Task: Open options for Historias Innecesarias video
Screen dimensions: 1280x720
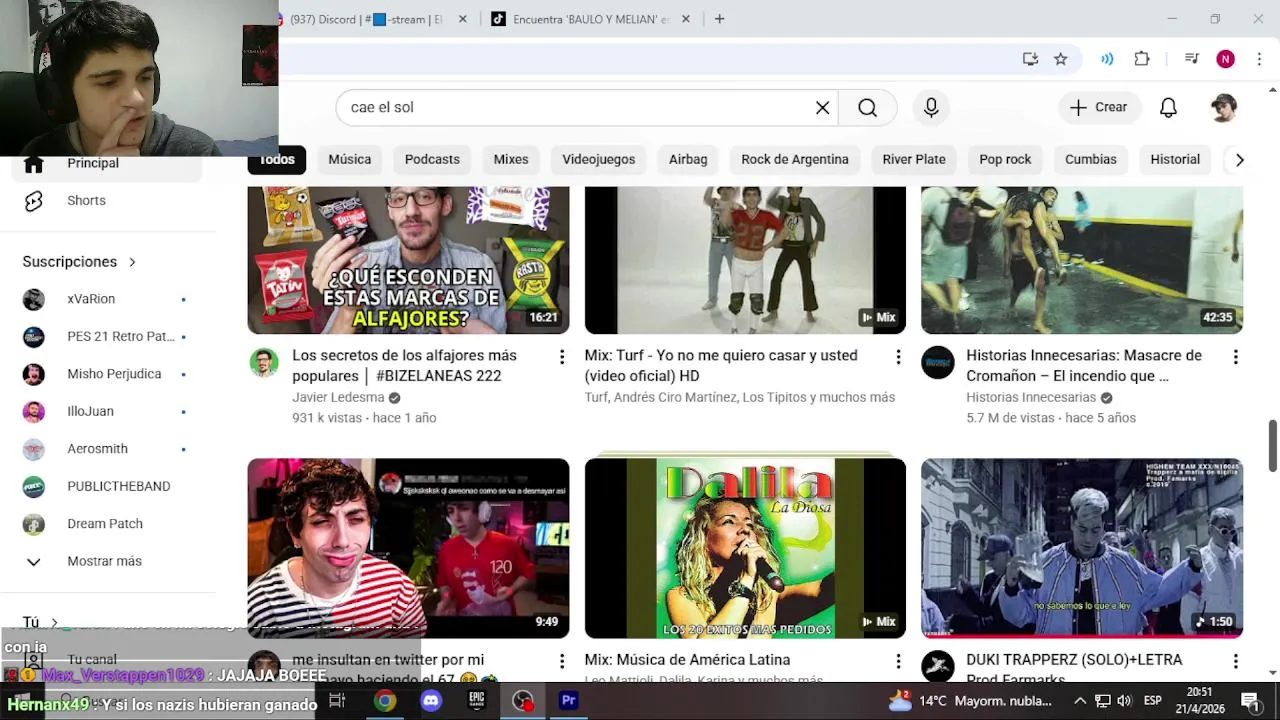Action: 1235,357
